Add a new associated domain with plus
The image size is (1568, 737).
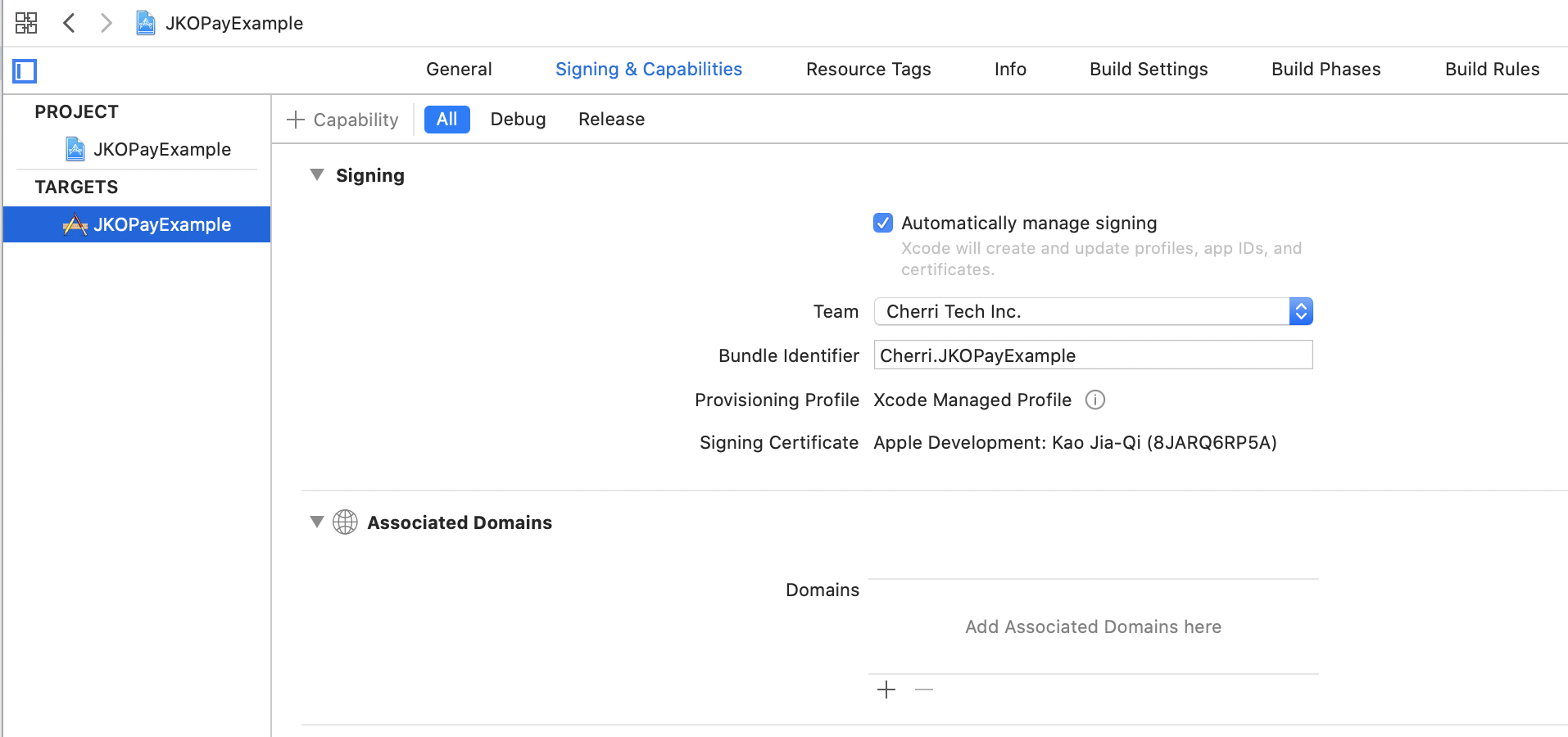click(886, 690)
